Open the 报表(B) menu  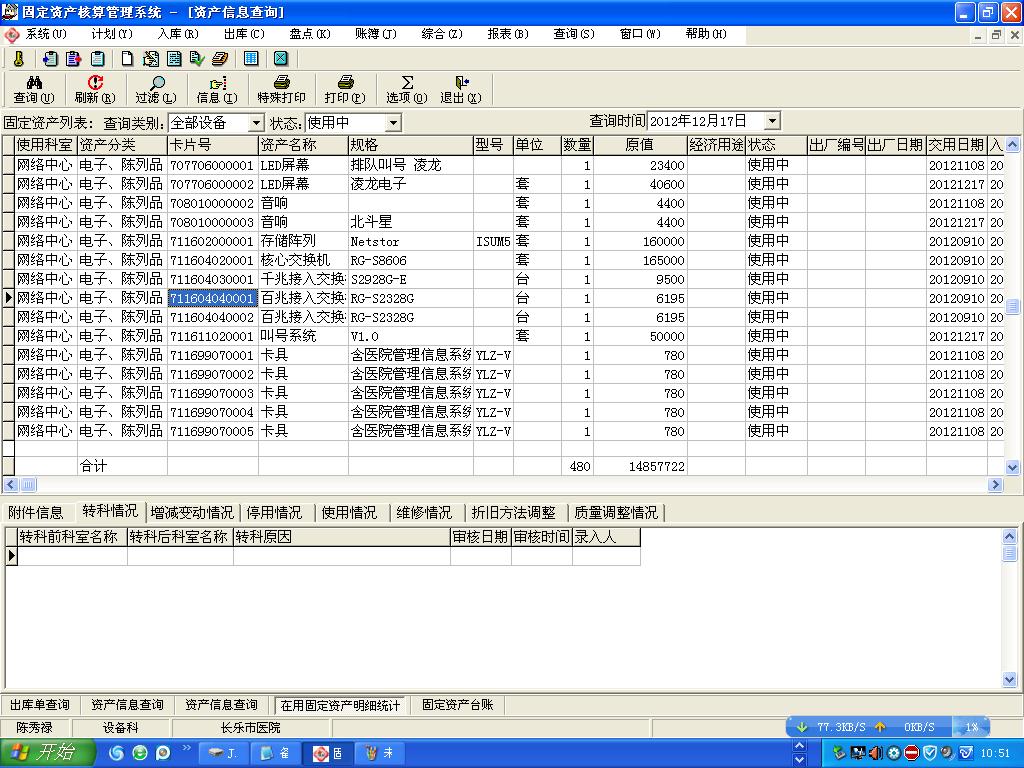coord(507,34)
